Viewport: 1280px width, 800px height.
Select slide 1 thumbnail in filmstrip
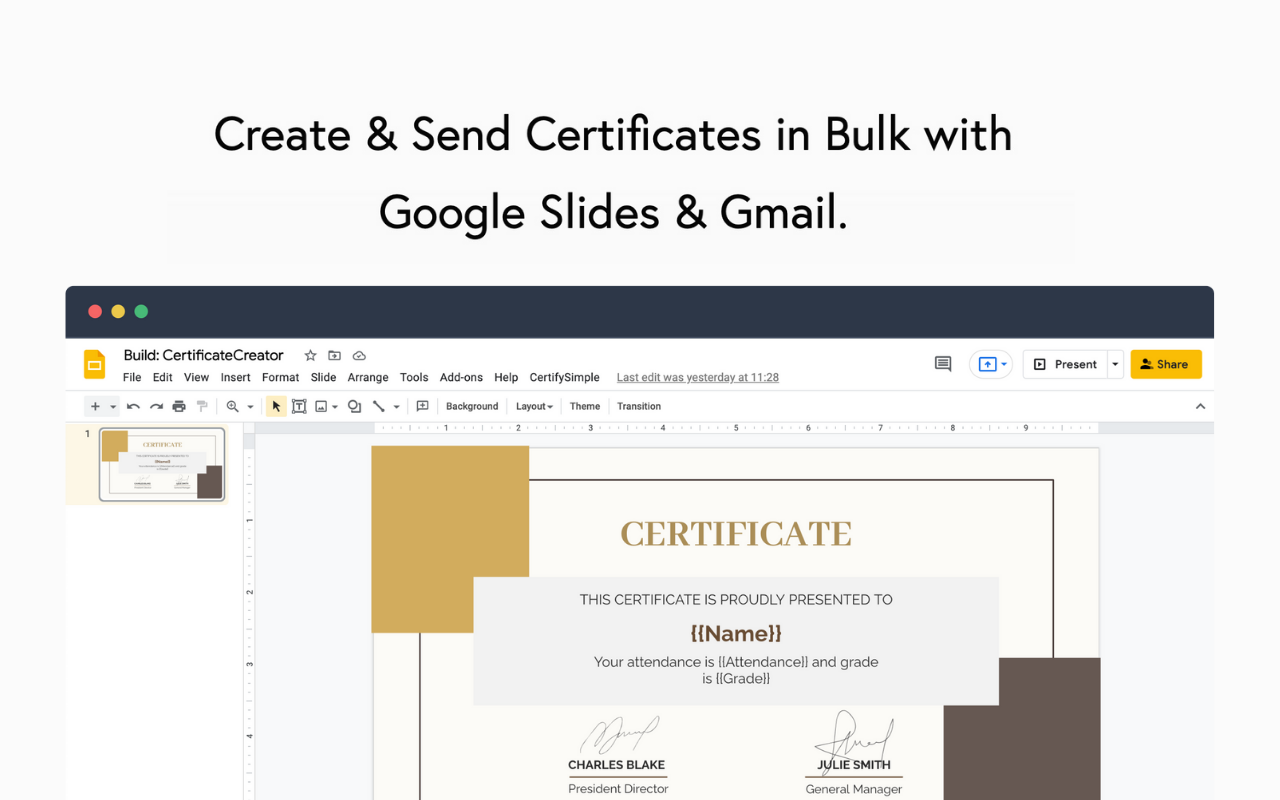pyautogui.click(x=162, y=465)
